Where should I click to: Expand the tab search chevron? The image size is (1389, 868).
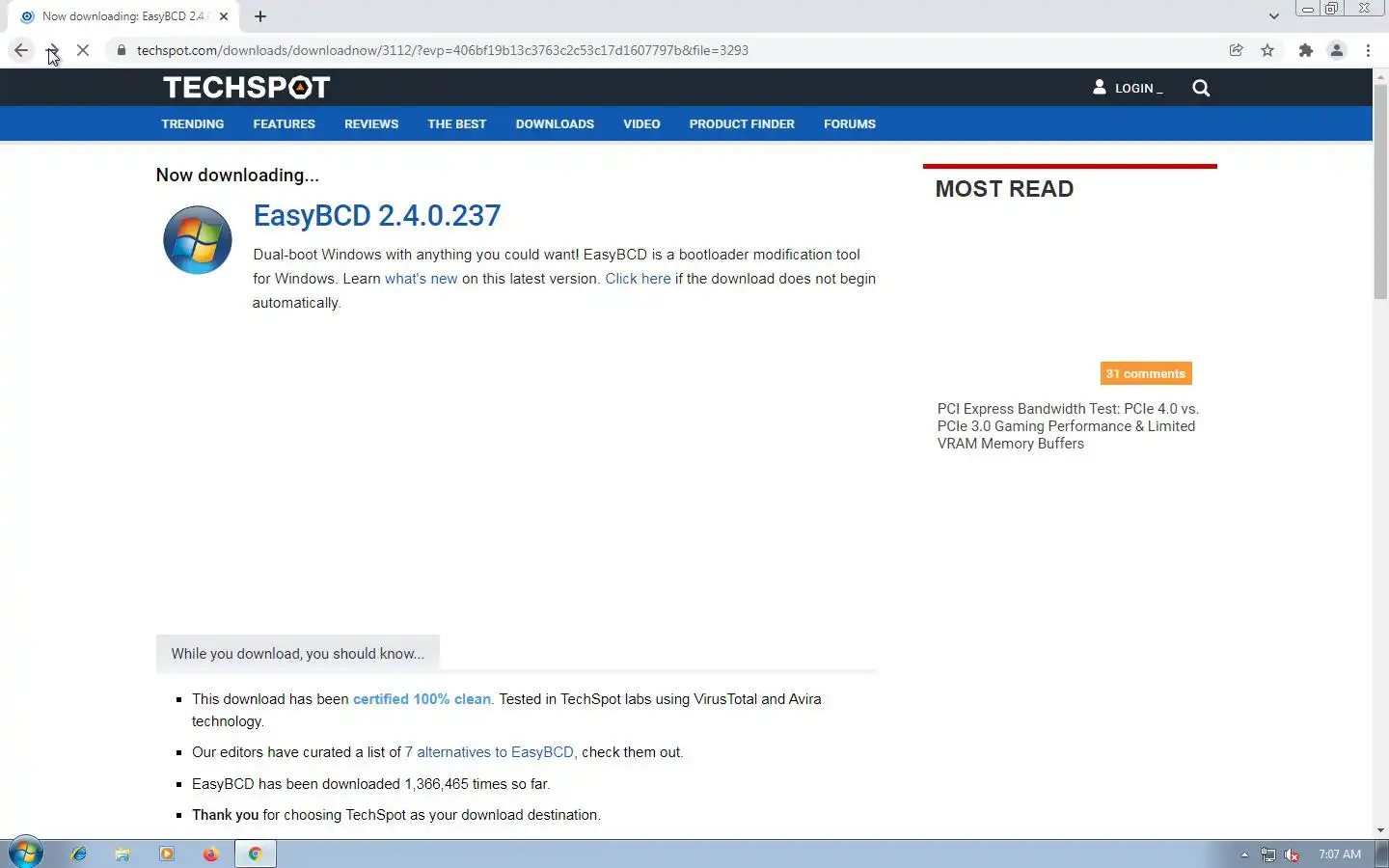pyautogui.click(x=1273, y=16)
